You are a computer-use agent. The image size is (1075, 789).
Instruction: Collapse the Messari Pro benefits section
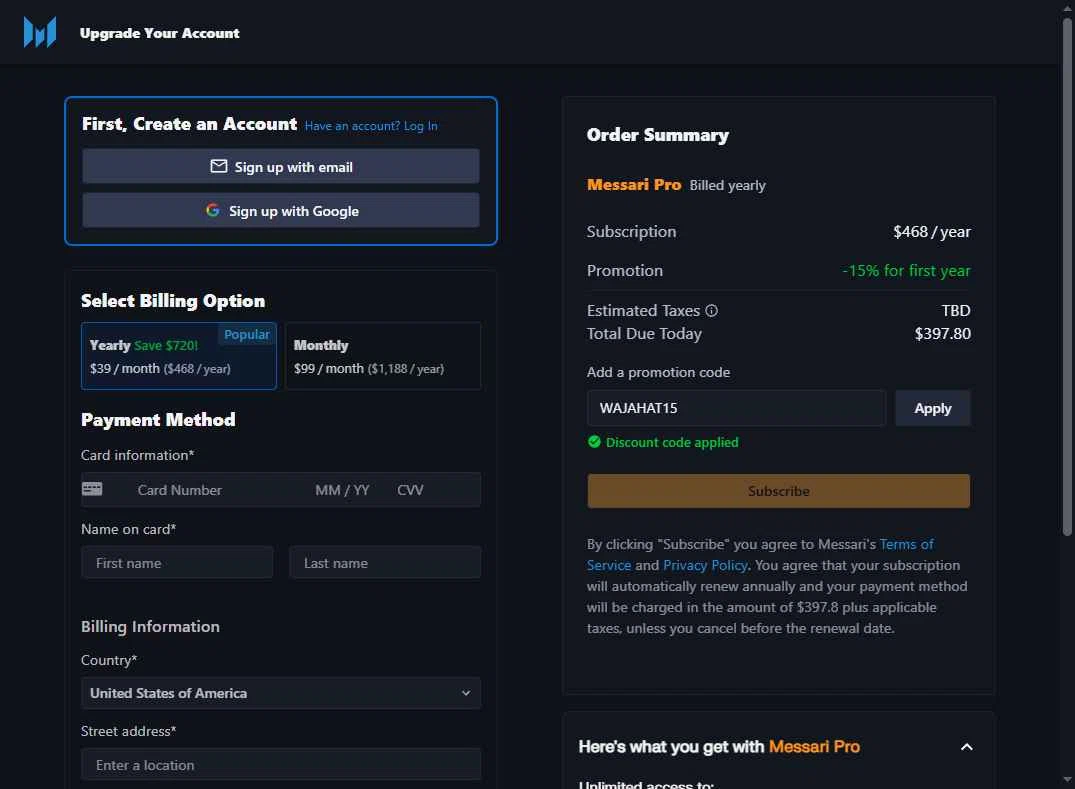coord(967,746)
